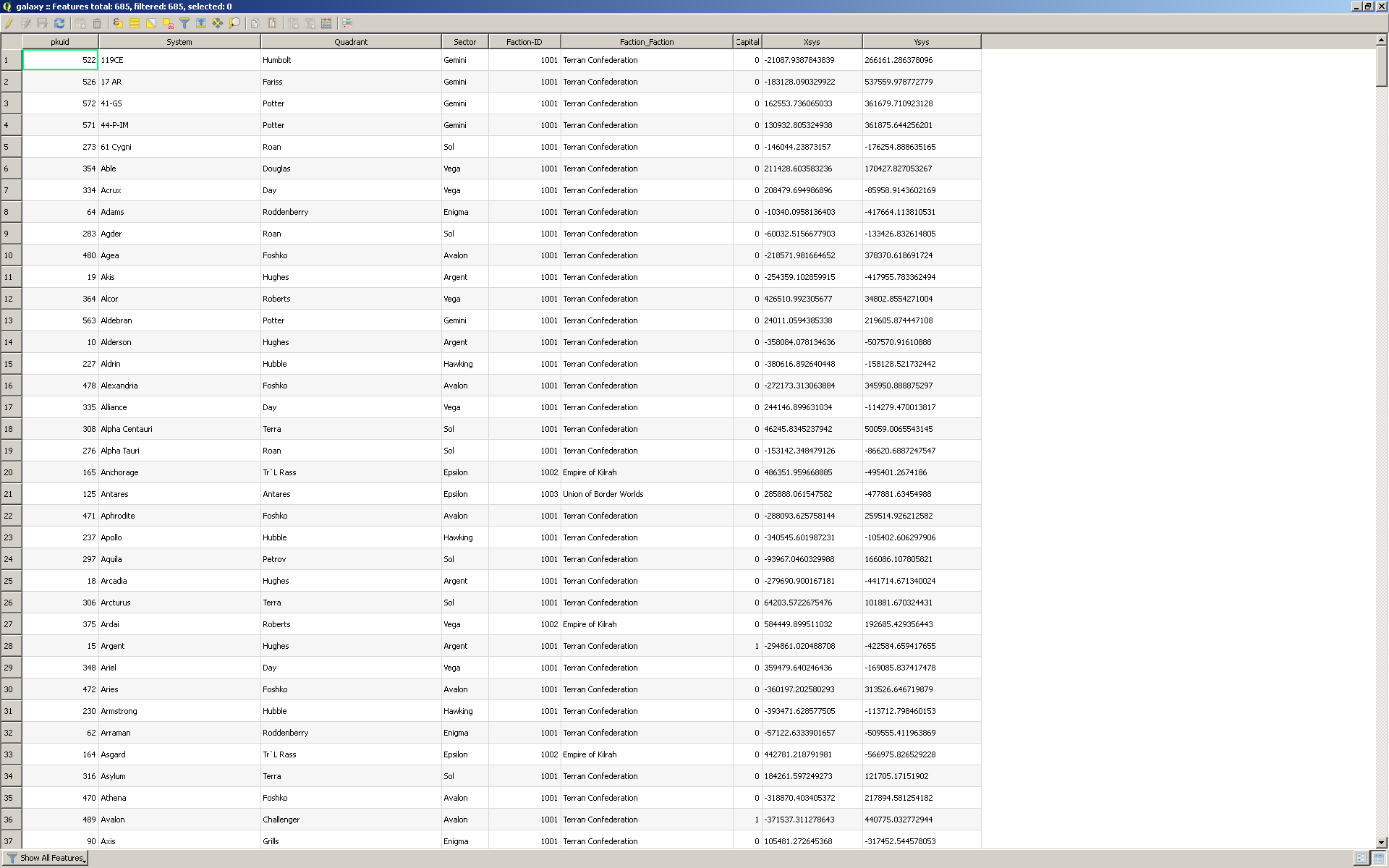
Task: Click the funnel filter icon in toolbar
Action: pos(184,23)
